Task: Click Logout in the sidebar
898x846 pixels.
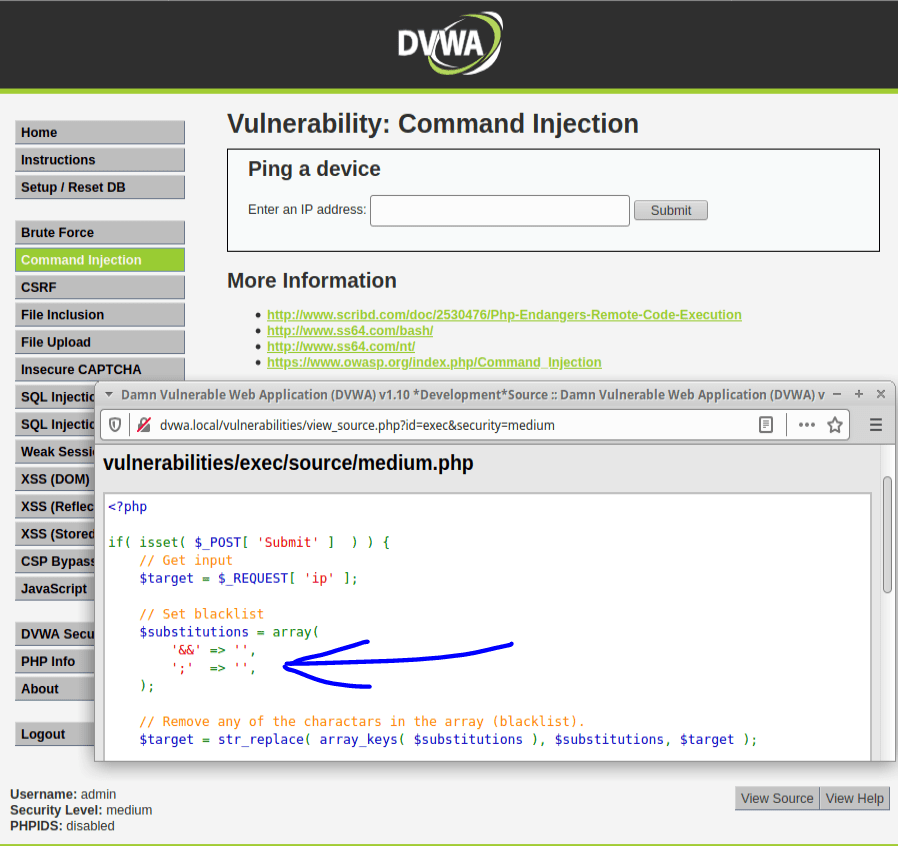Action: [100, 734]
